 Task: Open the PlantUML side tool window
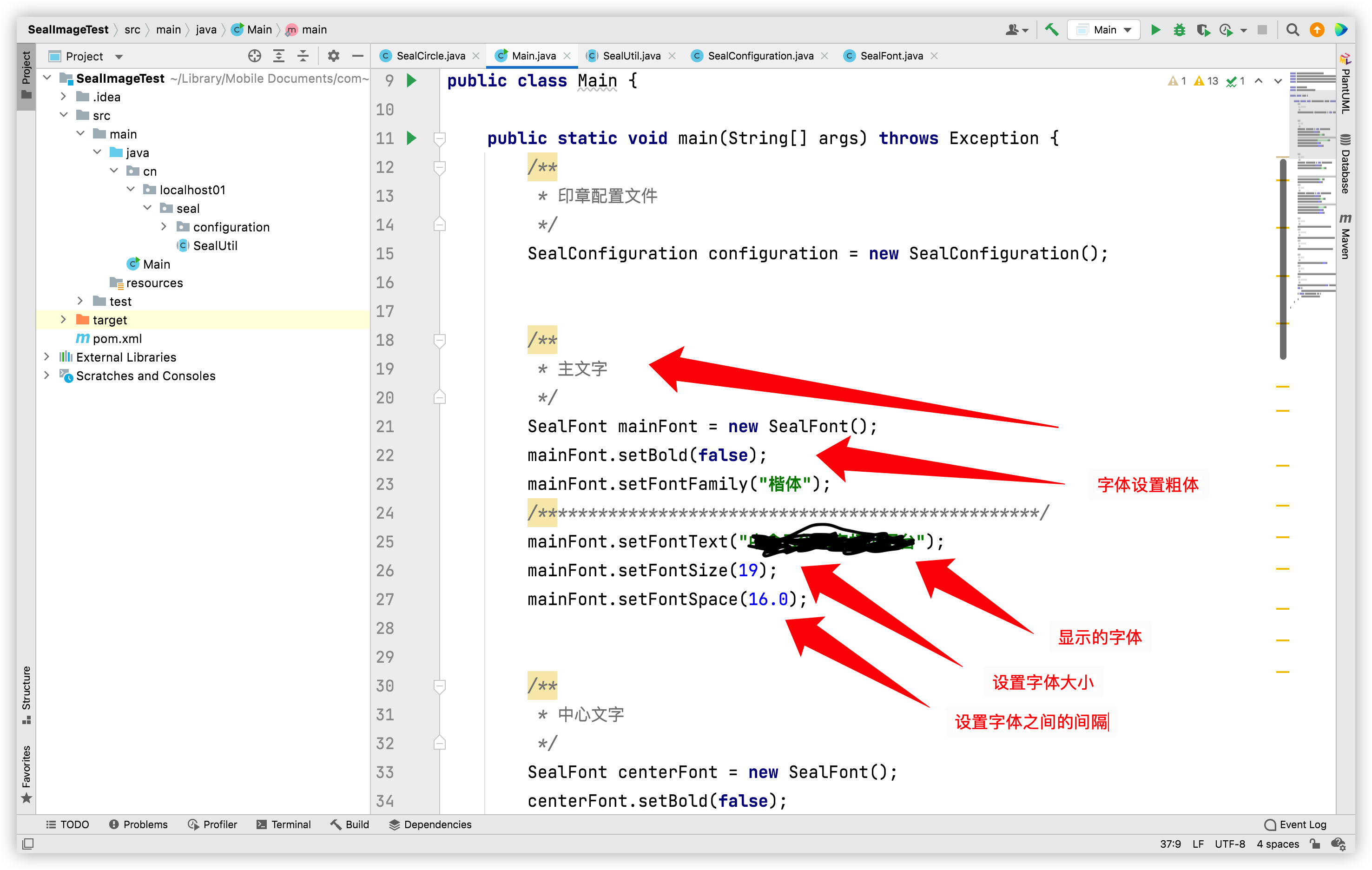pos(1346,84)
